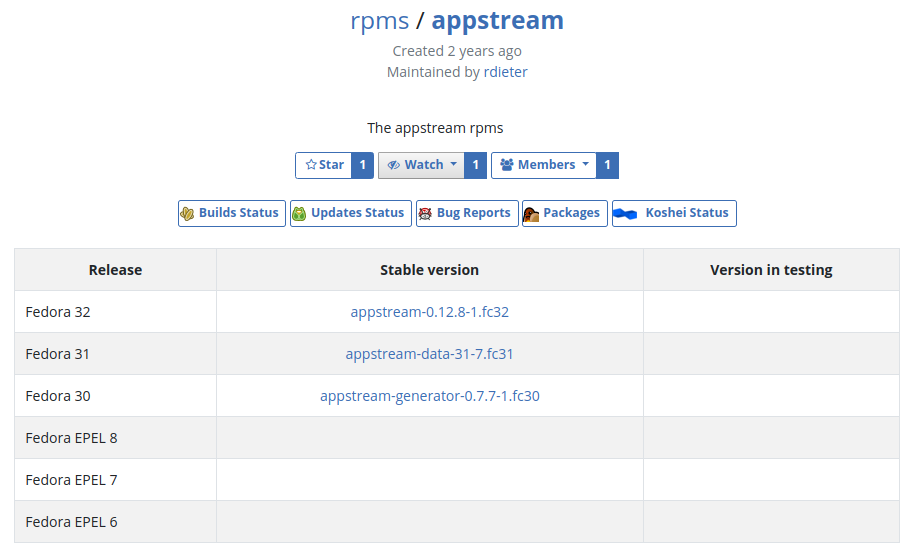The image size is (907, 550).
Task: Open the star count badge
Action: pyautogui.click(x=363, y=165)
